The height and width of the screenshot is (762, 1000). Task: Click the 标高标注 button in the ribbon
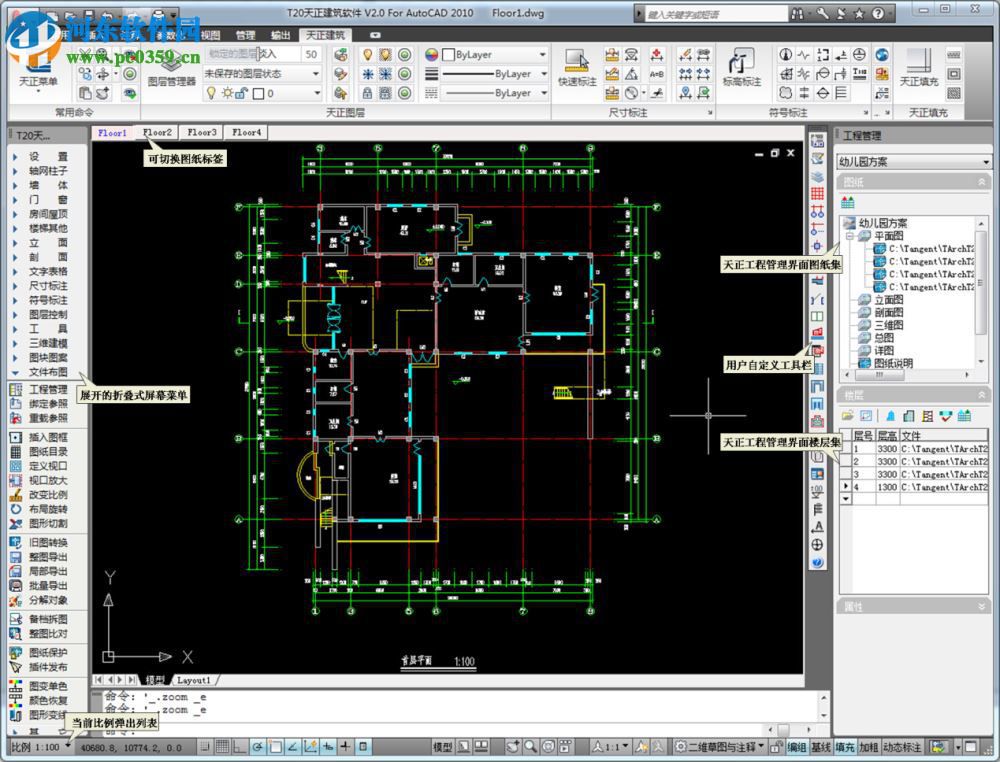click(x=742, y=71)
